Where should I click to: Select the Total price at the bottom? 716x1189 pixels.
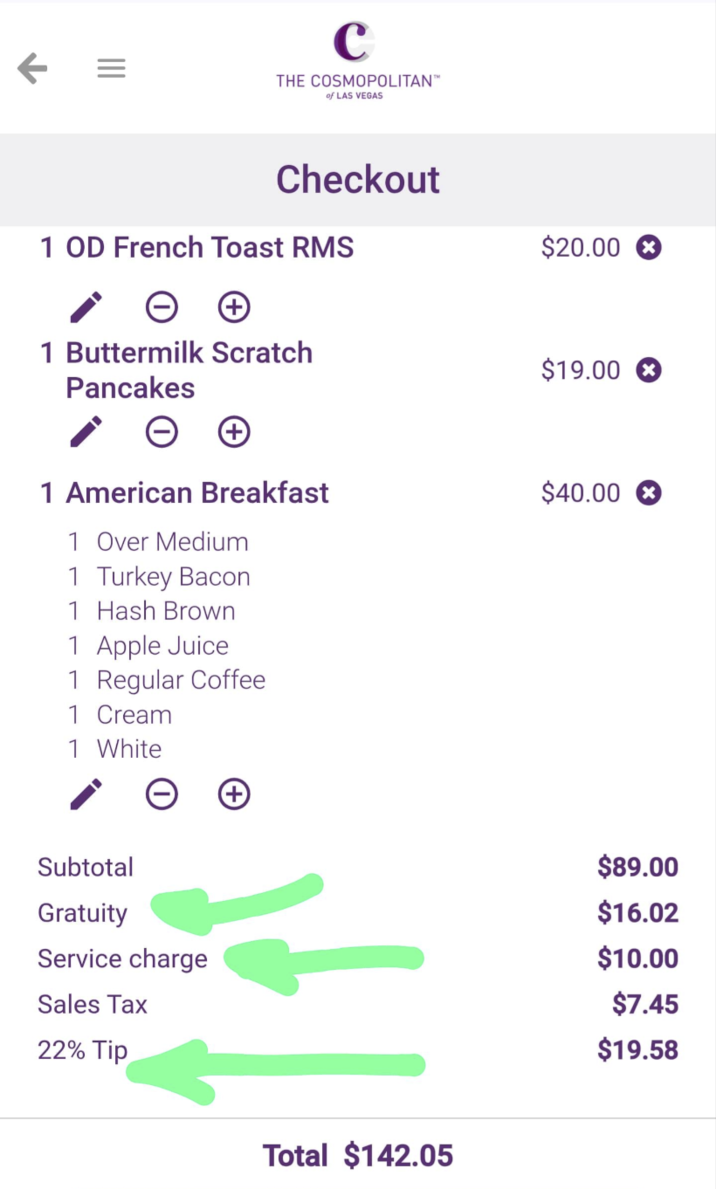pos(399,1155)
